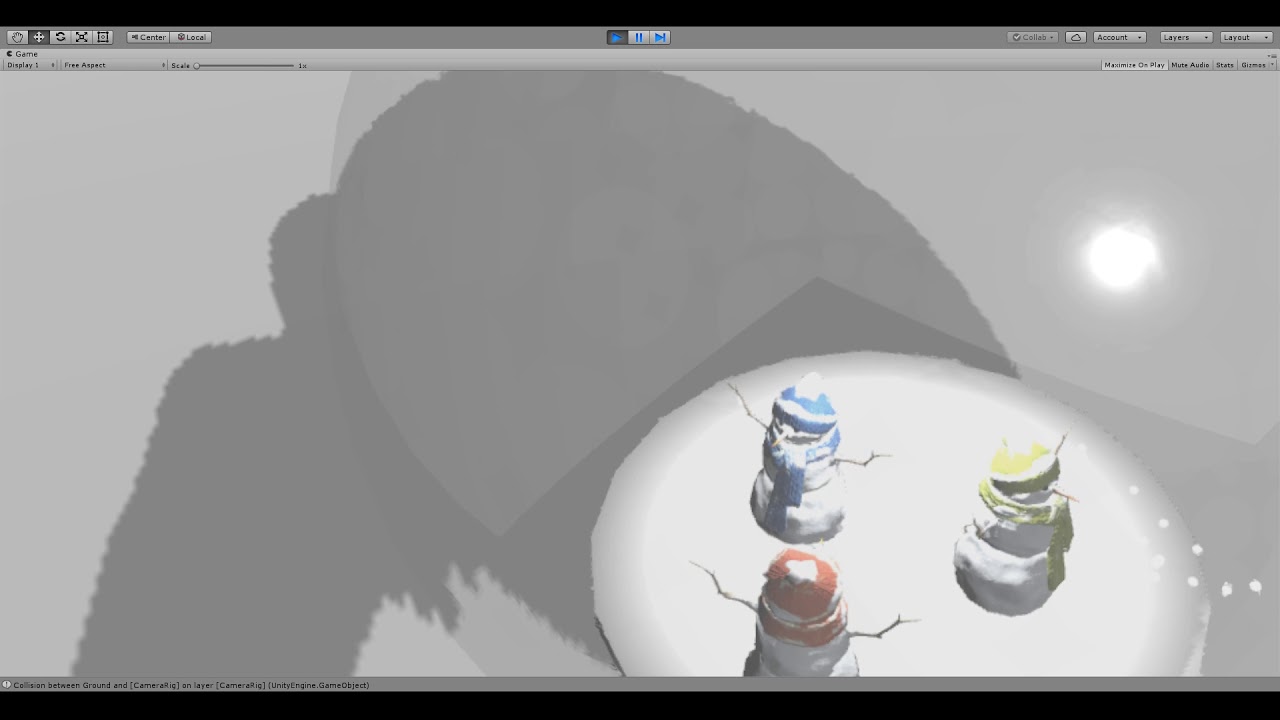The height and width of the screenshot is (720, 1280).
Task: Stop play mode with Play button
Action: pos(617,37)
